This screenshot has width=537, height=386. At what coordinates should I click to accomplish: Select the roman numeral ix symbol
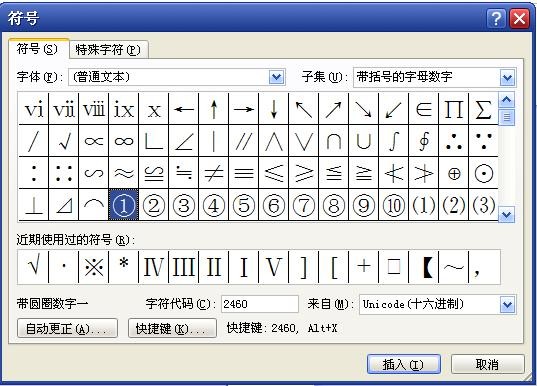point(124,109)
